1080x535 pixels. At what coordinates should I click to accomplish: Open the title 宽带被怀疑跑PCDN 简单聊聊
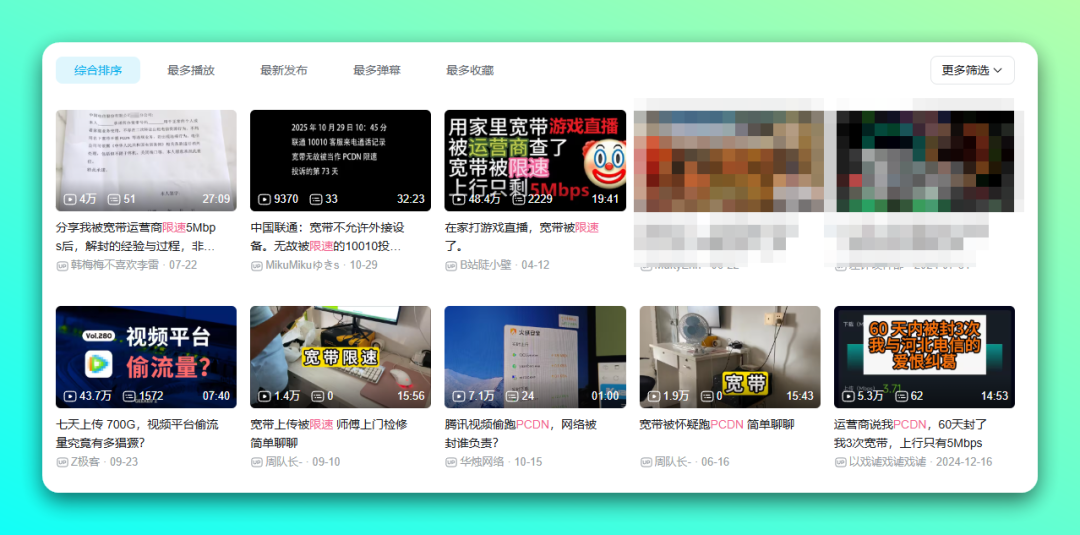pos(717,425)
